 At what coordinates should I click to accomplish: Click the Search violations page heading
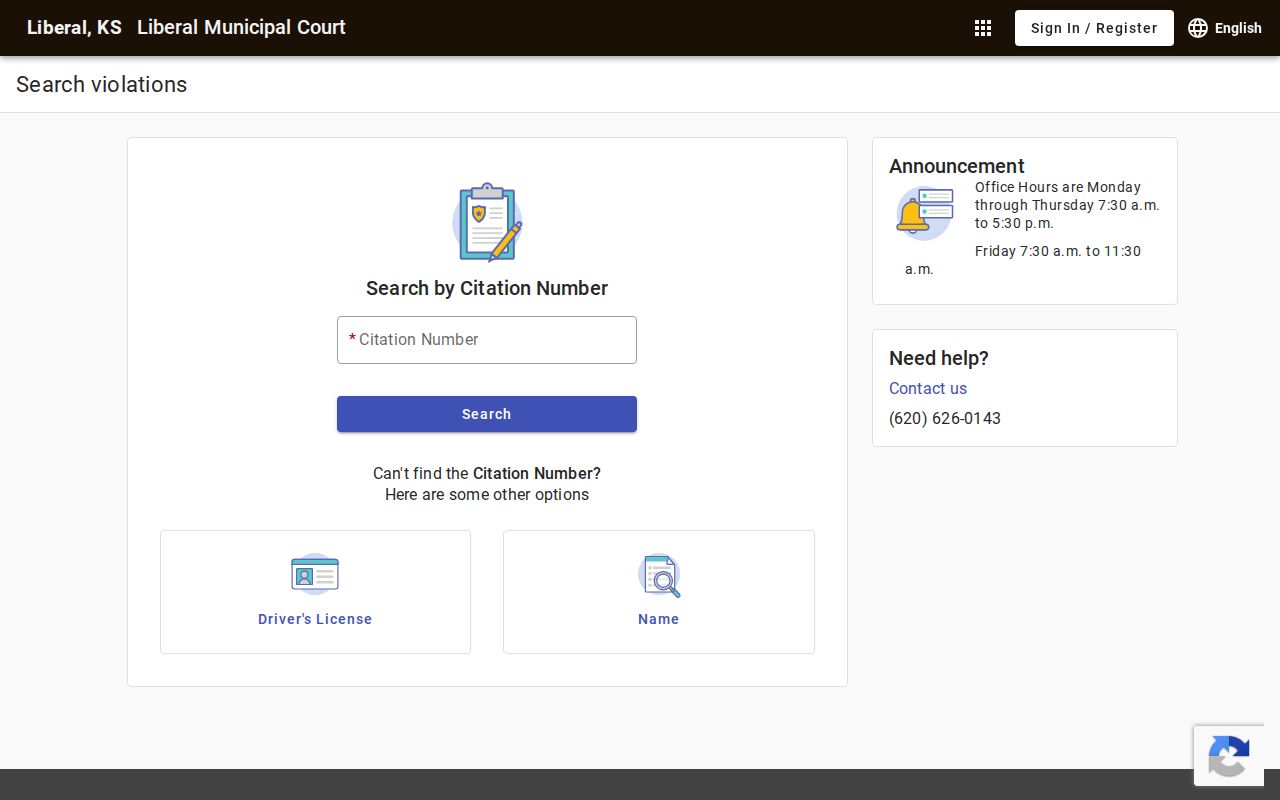click(101, 84)
